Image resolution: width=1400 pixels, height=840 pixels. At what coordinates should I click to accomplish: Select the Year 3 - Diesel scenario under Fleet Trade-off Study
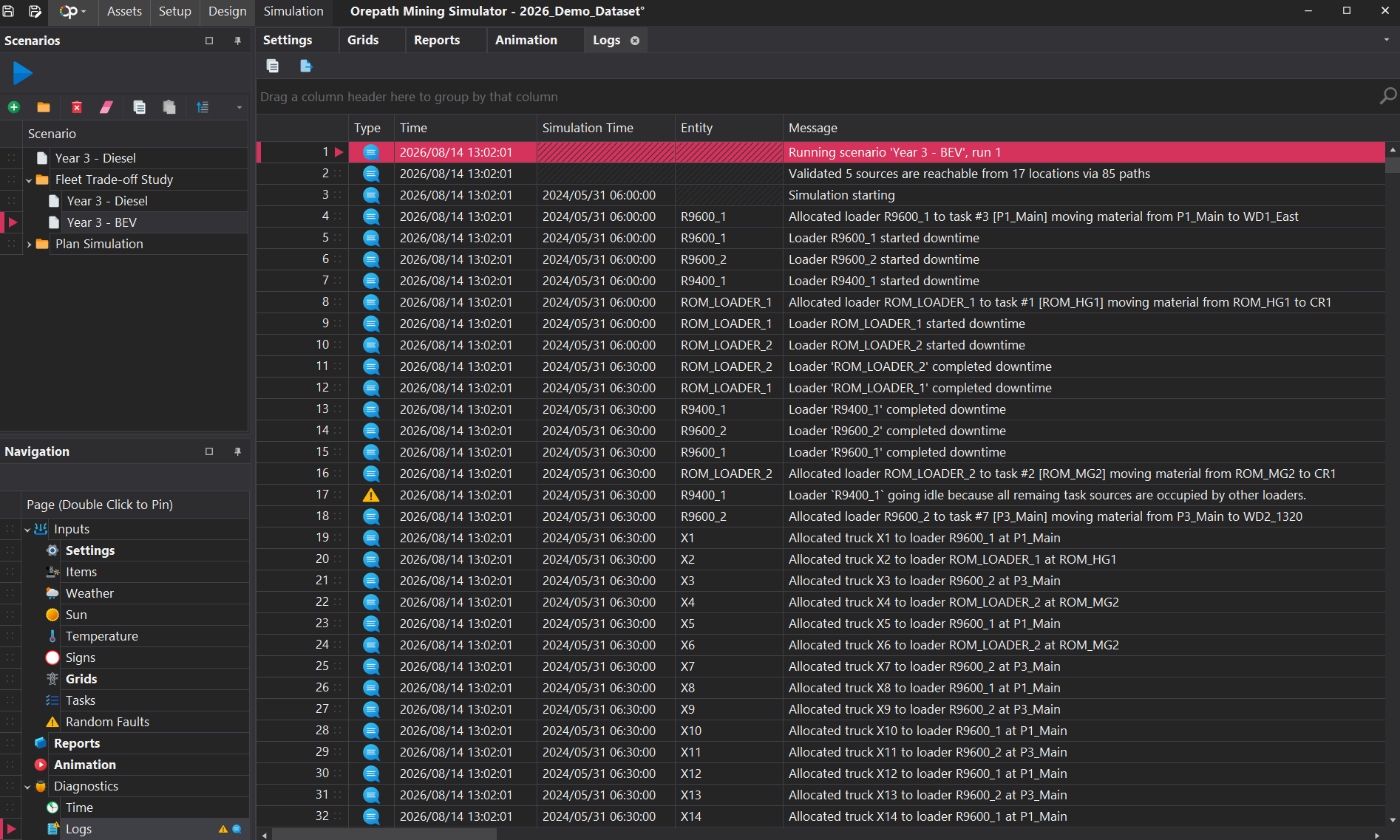107,201
